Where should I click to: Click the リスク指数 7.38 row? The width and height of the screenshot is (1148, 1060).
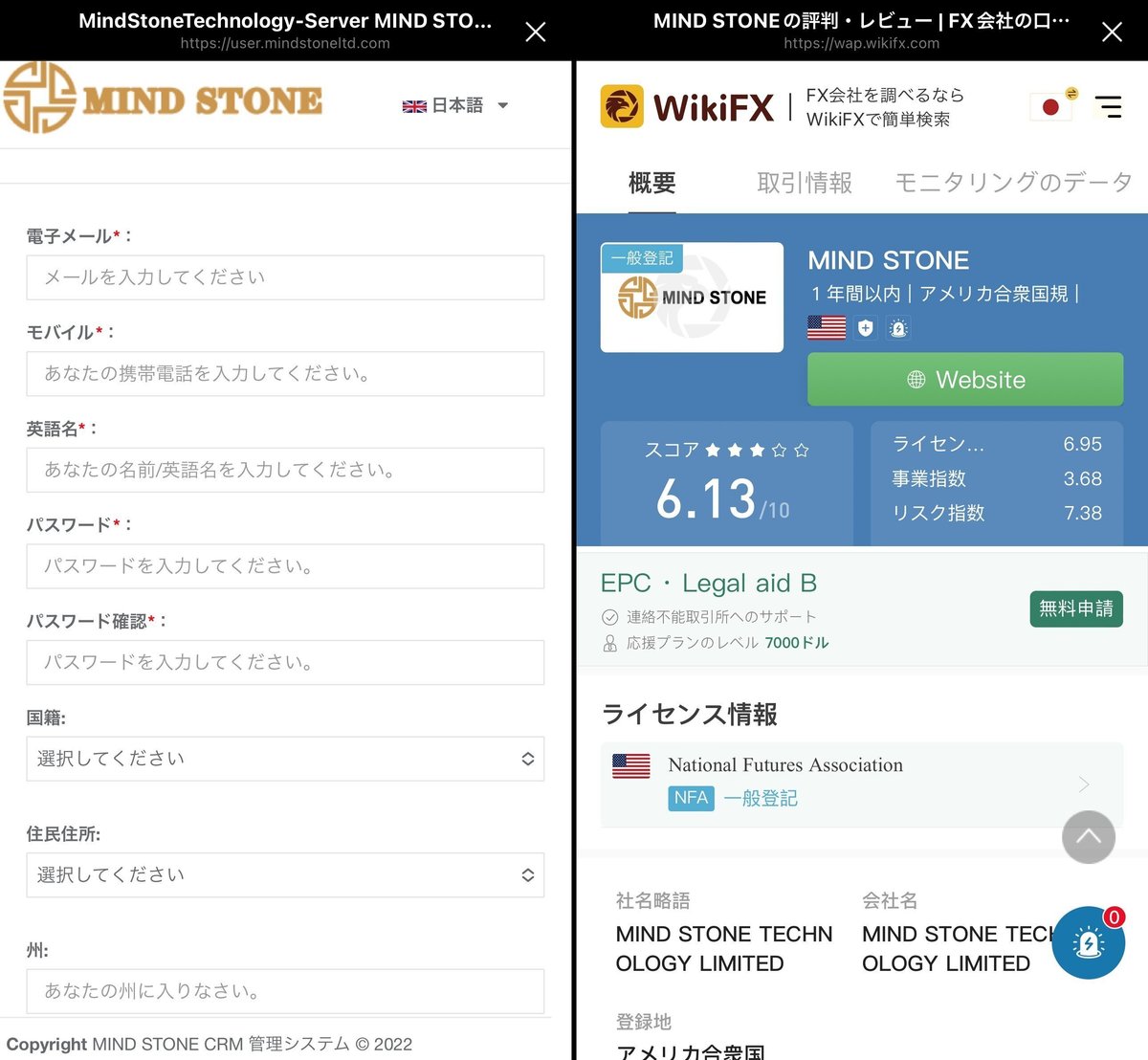(x=997, y=513)
